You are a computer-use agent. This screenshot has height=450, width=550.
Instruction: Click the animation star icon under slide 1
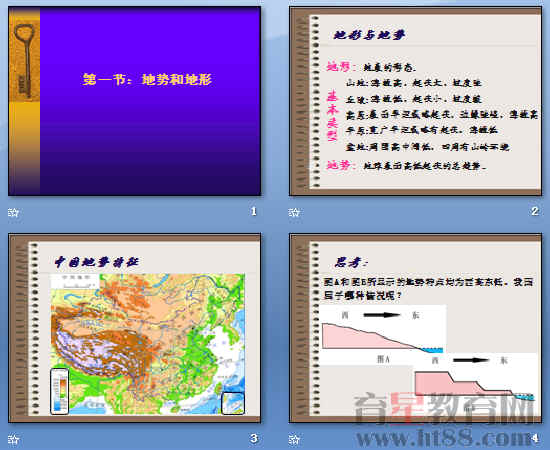(13, 212)
